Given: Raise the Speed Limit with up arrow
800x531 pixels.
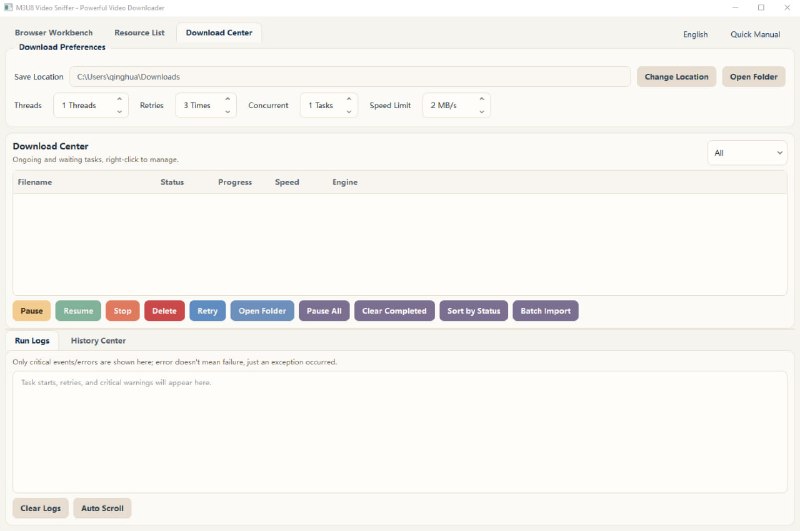Looking at the screenshot, I should coord(482,99).
